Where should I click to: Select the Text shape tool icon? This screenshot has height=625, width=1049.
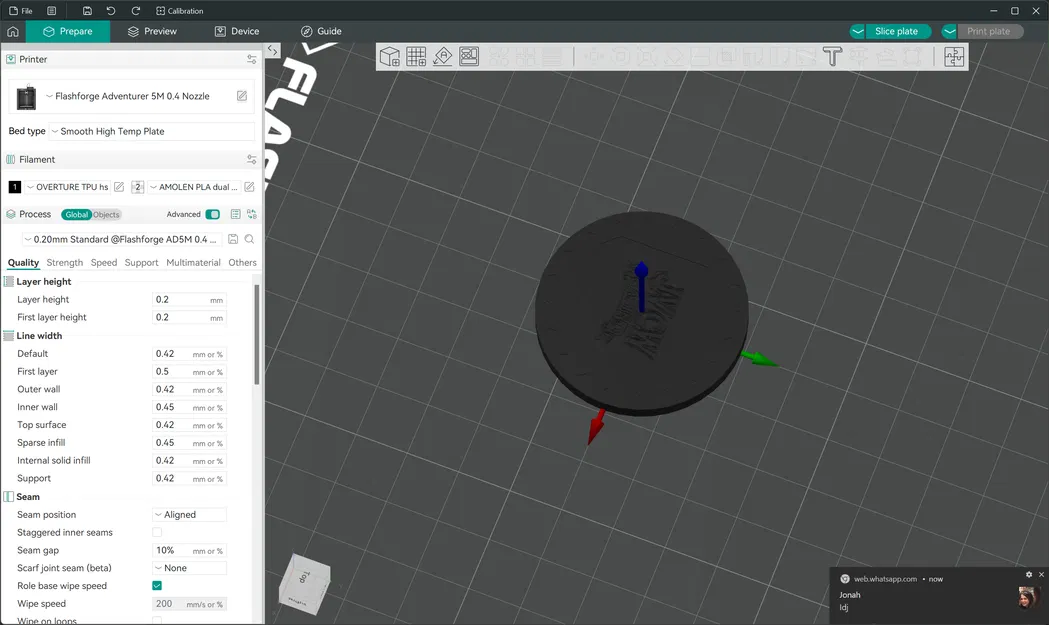(x=832, y=56)
